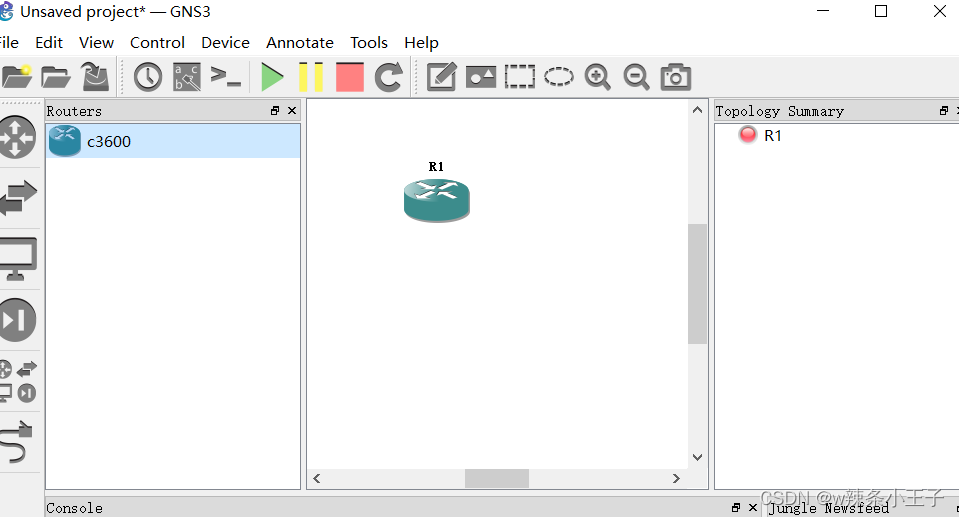Open the Annotate menu
This screenshot has height=517, width=959.
(300, 43)
